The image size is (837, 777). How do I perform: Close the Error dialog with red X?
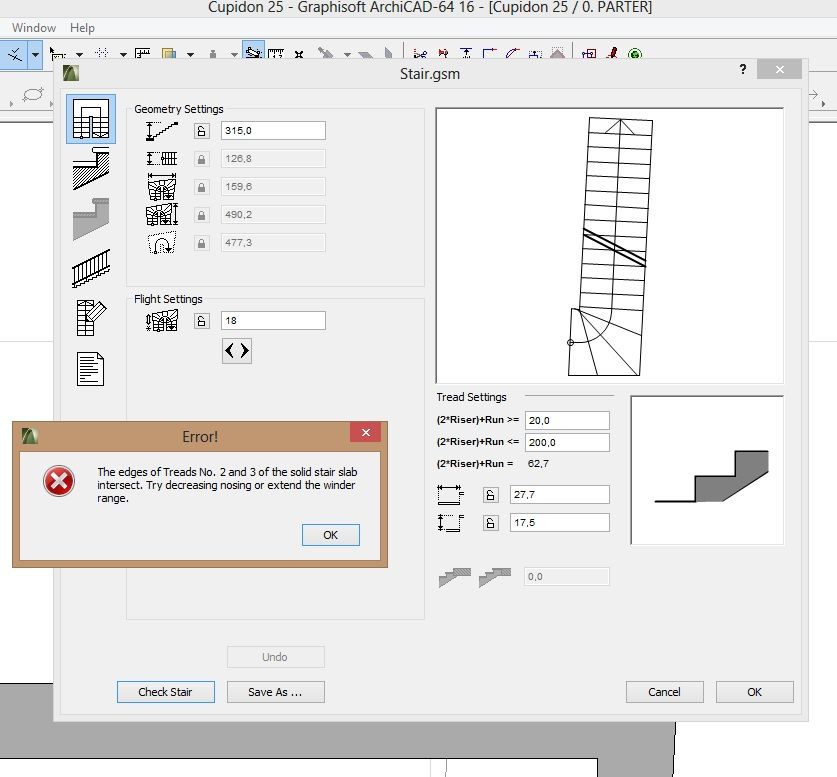click(366, 432)
